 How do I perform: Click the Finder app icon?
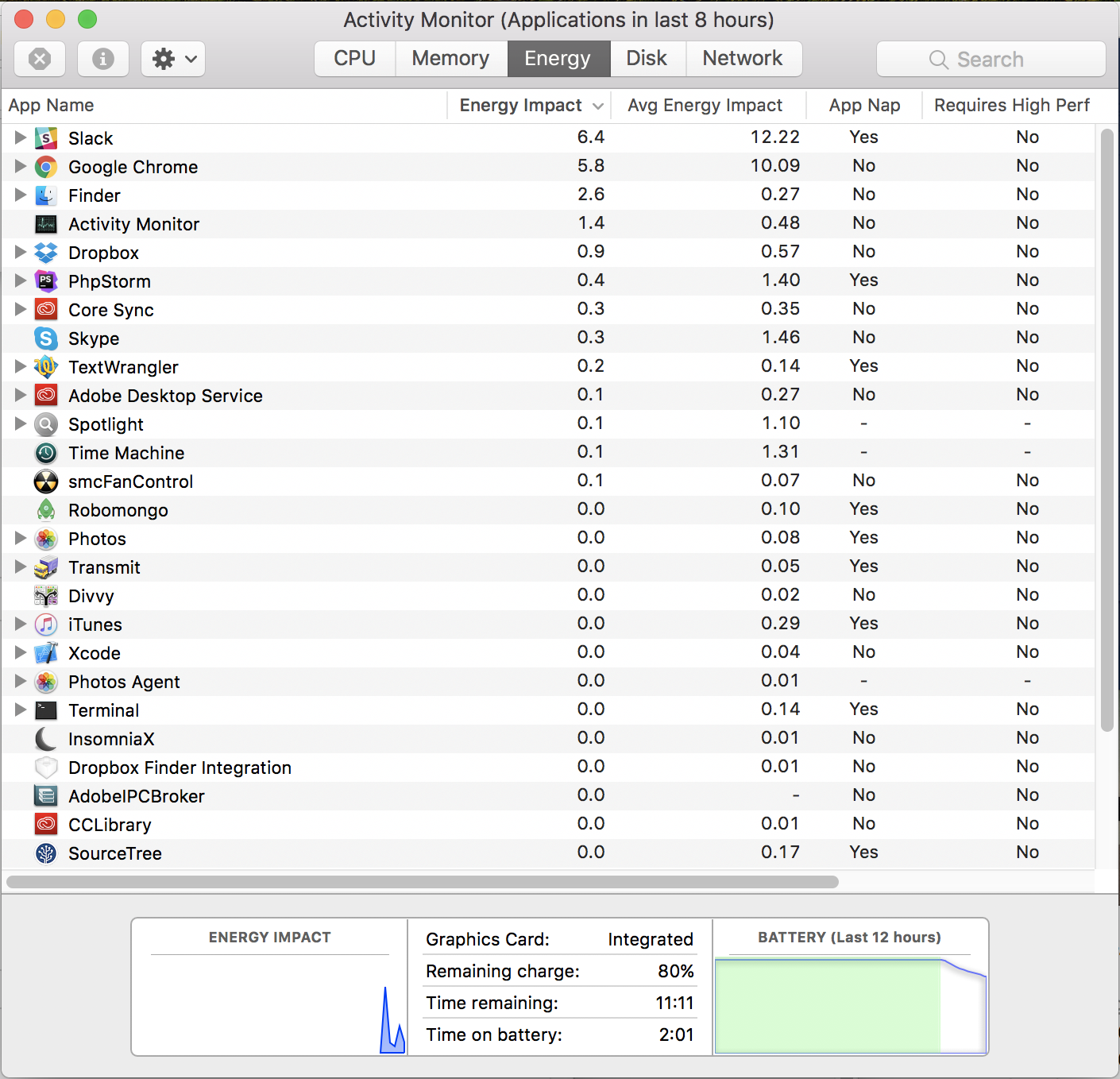coord(46,195)
